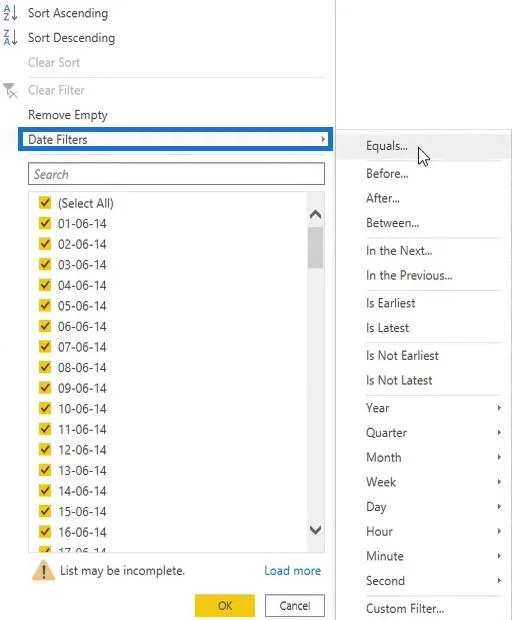This screenshot has height=620, width=512.
Task: Expand the Date Filters submenu arrow
Action: click(x=323, y=139)
